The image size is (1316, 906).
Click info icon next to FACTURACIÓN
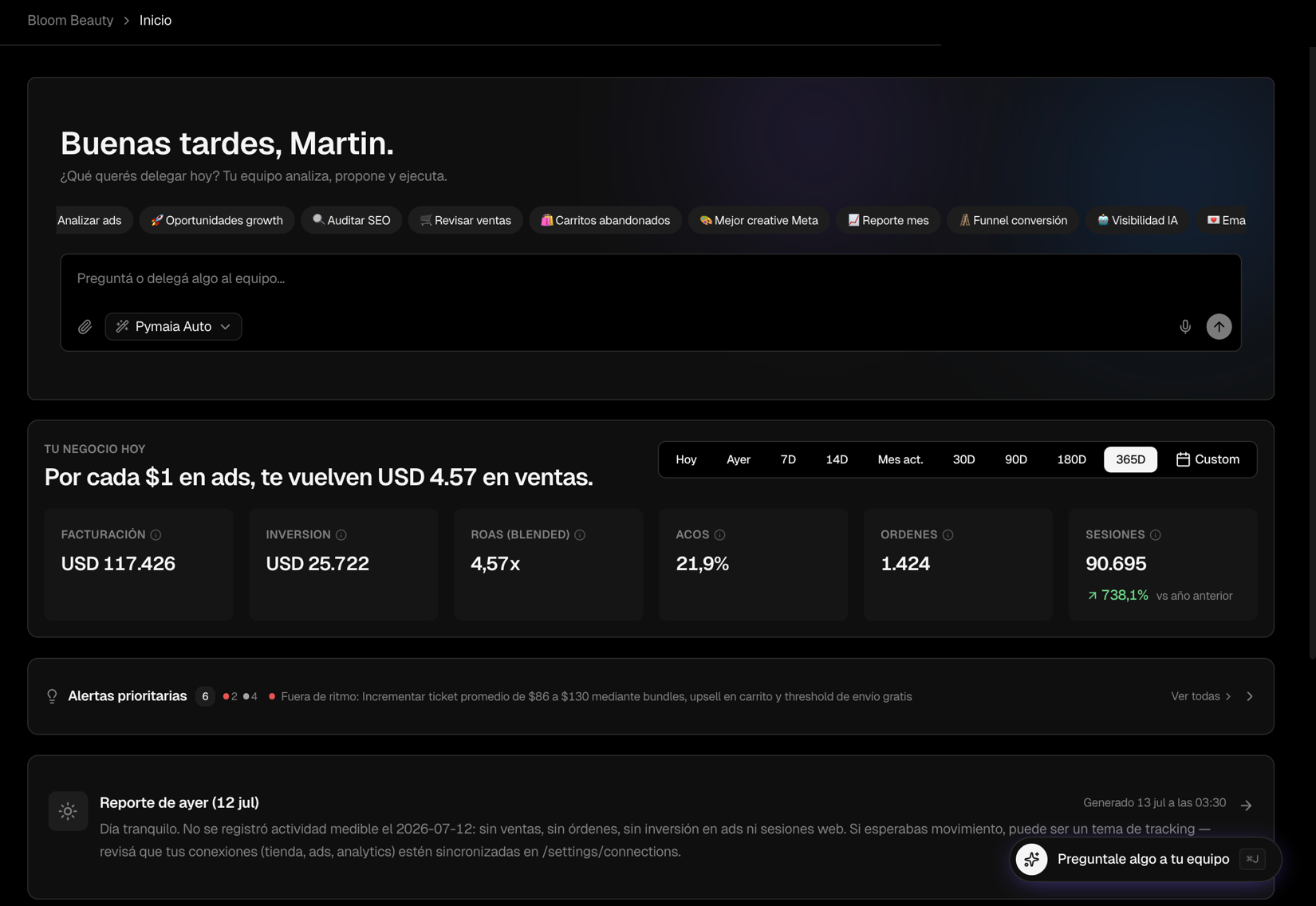[156, 535]
